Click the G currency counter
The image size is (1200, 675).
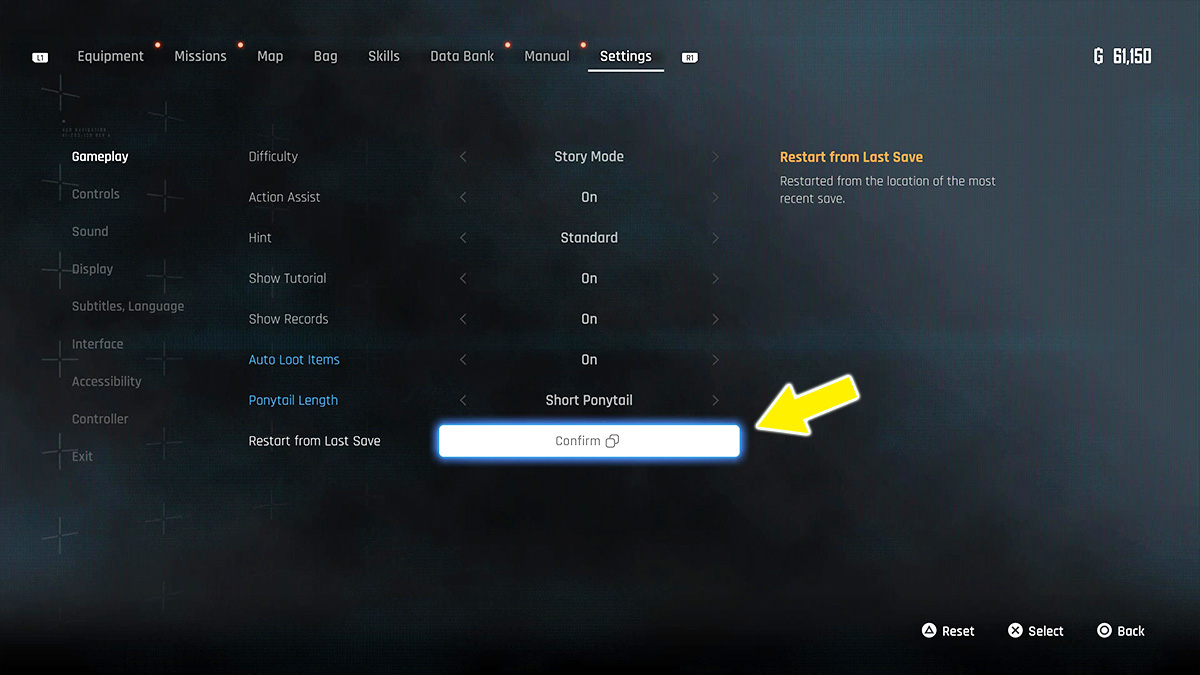pyautogui.click(x=1123, y=57)
